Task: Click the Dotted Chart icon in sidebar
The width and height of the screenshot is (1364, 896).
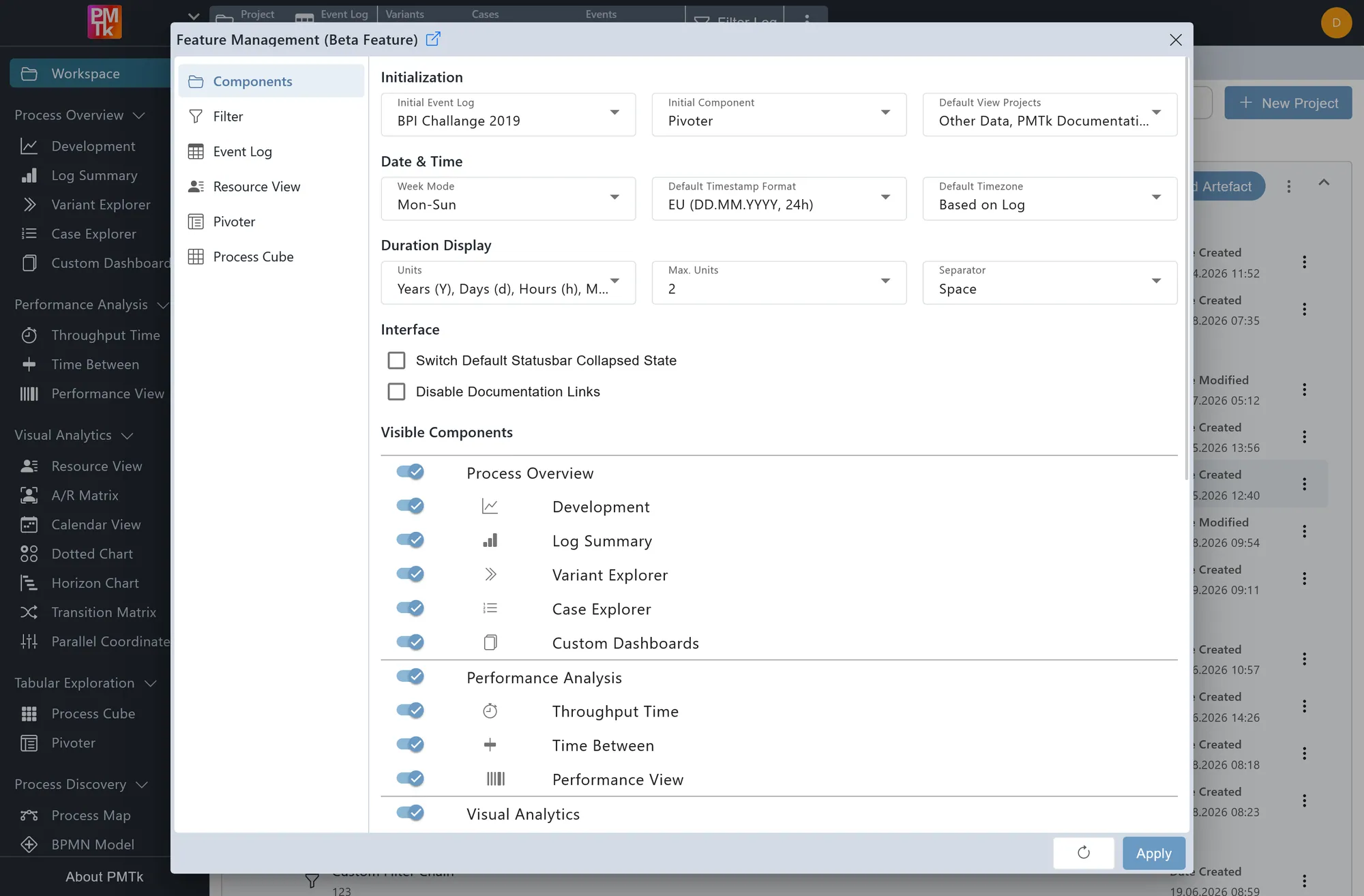Action: pos(29,554)
